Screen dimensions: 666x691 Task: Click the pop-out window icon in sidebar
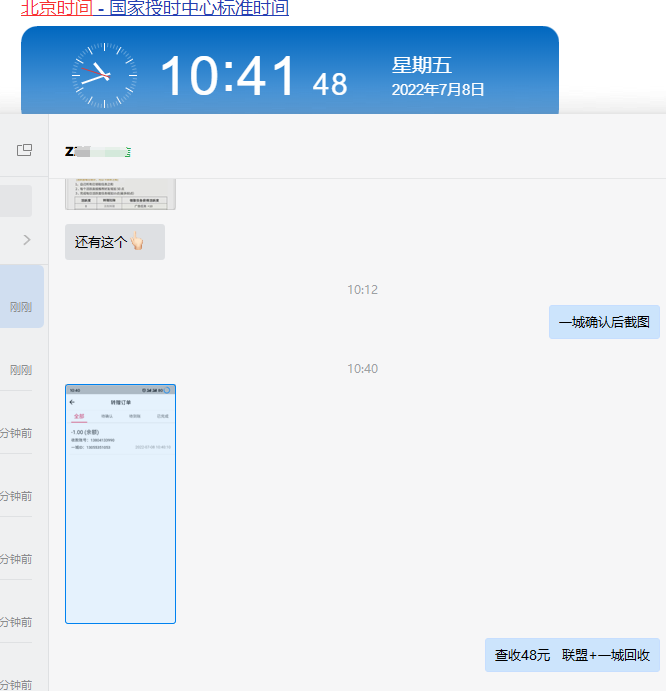[x=24, y=150]
